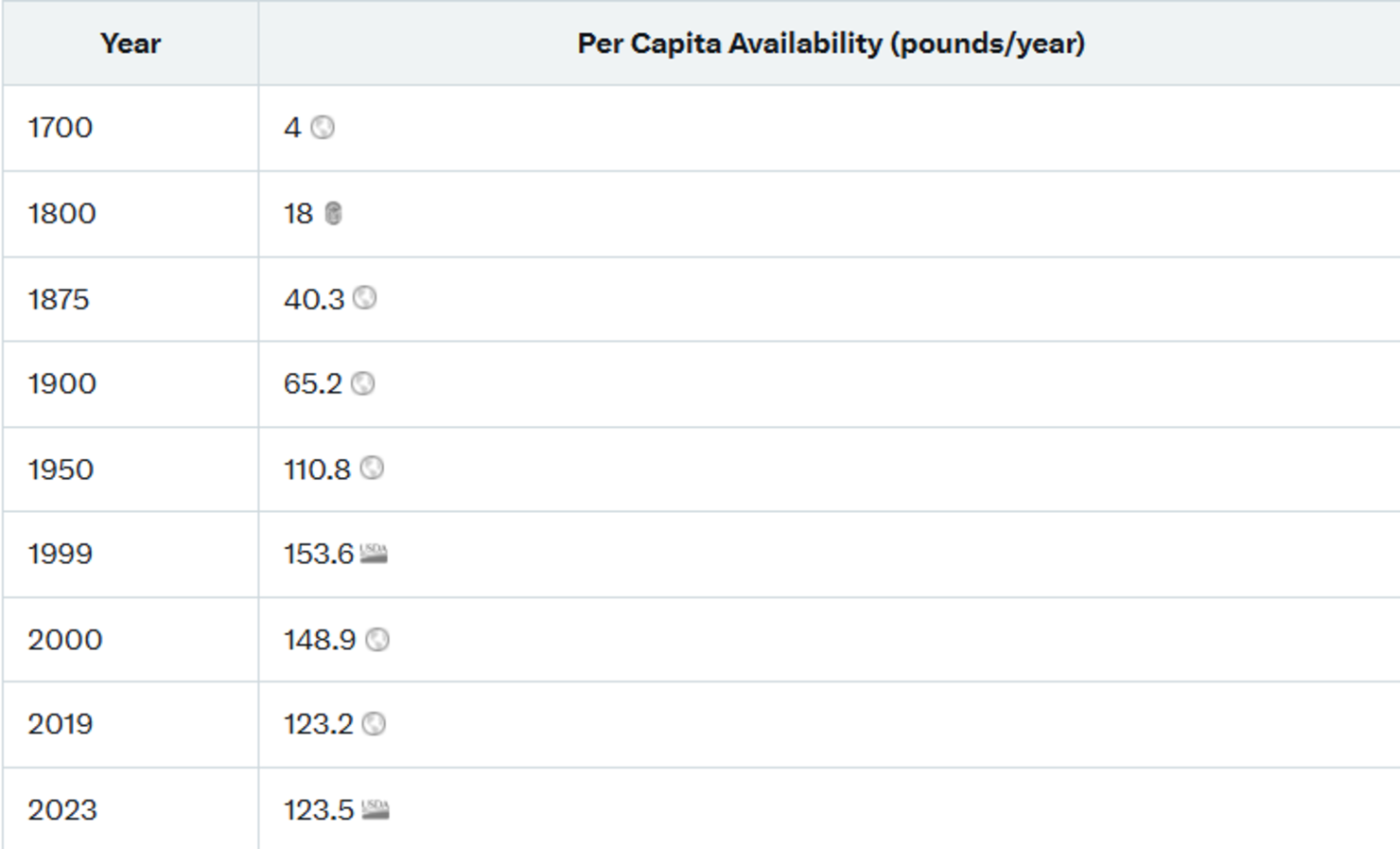Open the USDA source icon beside 123.5

click(x=376, y=810)
